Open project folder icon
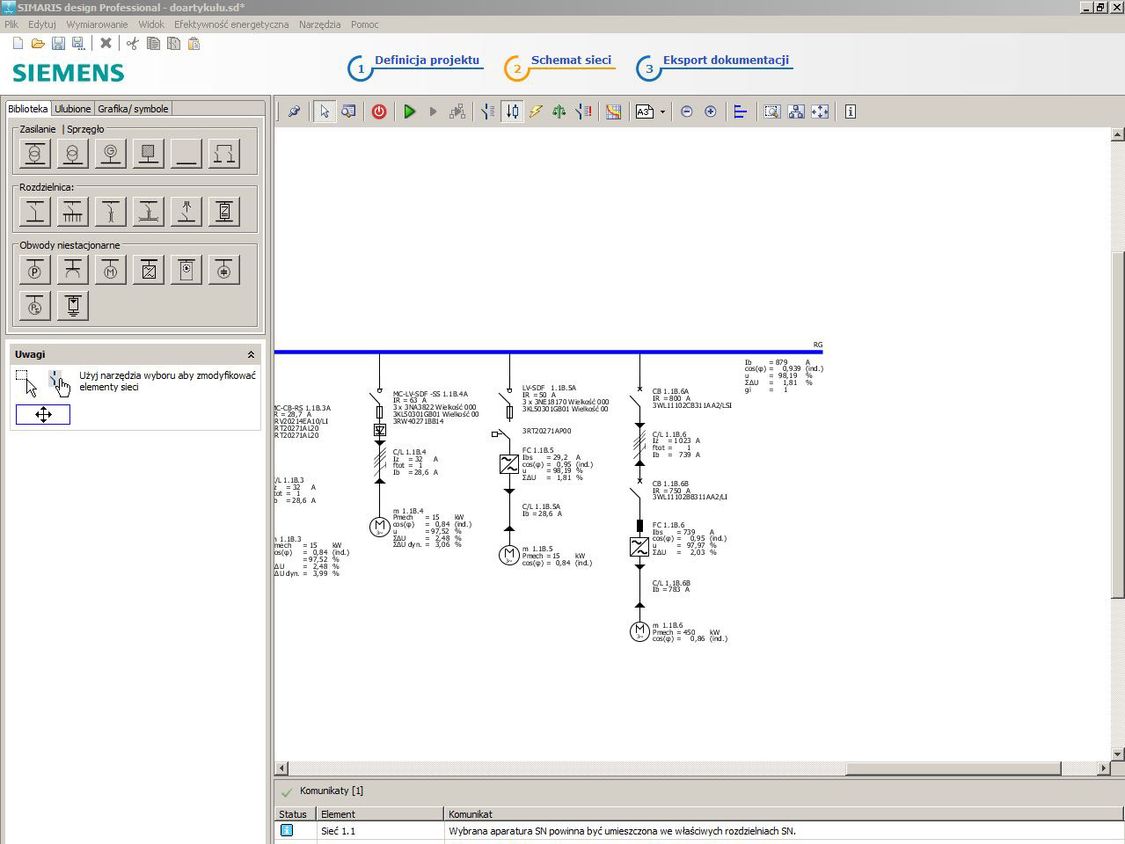The width and height of the screenshot is (1125, 844). click(38, 43)
